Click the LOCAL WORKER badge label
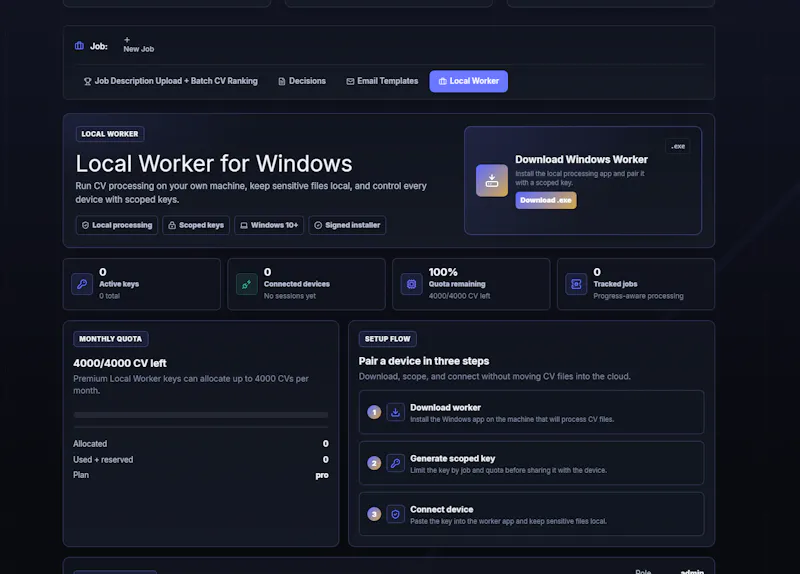The height and width of the screenshot is (574, 800). click(110, 134)
